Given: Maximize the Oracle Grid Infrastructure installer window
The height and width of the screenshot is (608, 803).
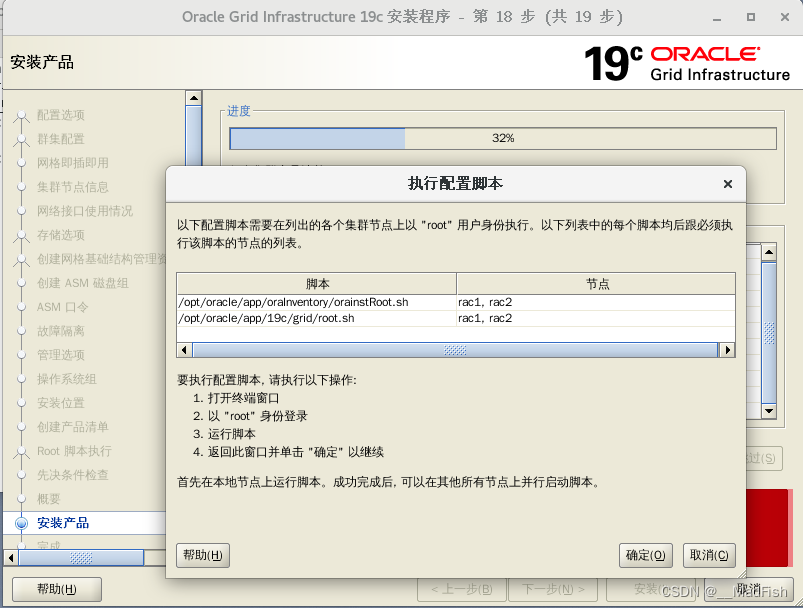Looking at the screenshot, I should [751, 17].
